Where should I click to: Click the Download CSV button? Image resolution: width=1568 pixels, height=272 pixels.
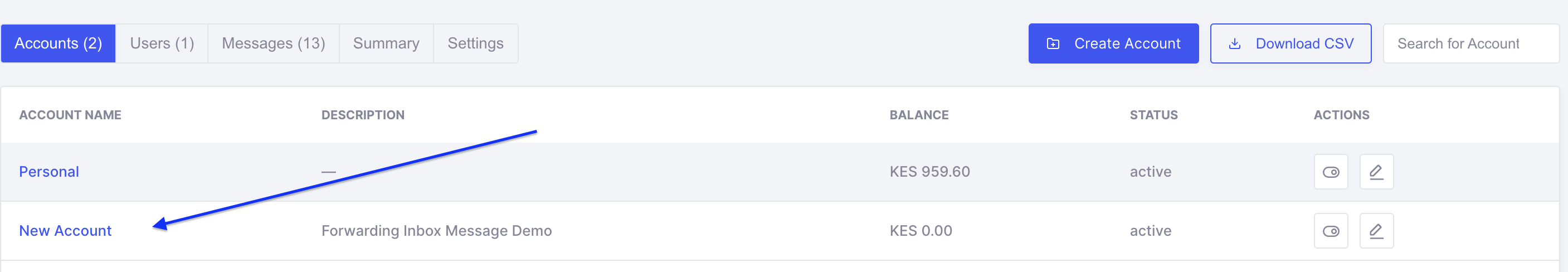tap(1291, 44)
